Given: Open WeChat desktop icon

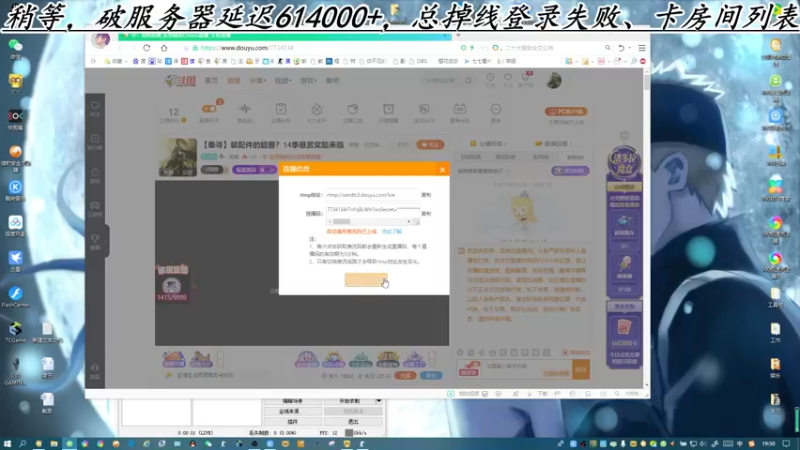Looking at the screenshot, I should [x=15, y=45].
